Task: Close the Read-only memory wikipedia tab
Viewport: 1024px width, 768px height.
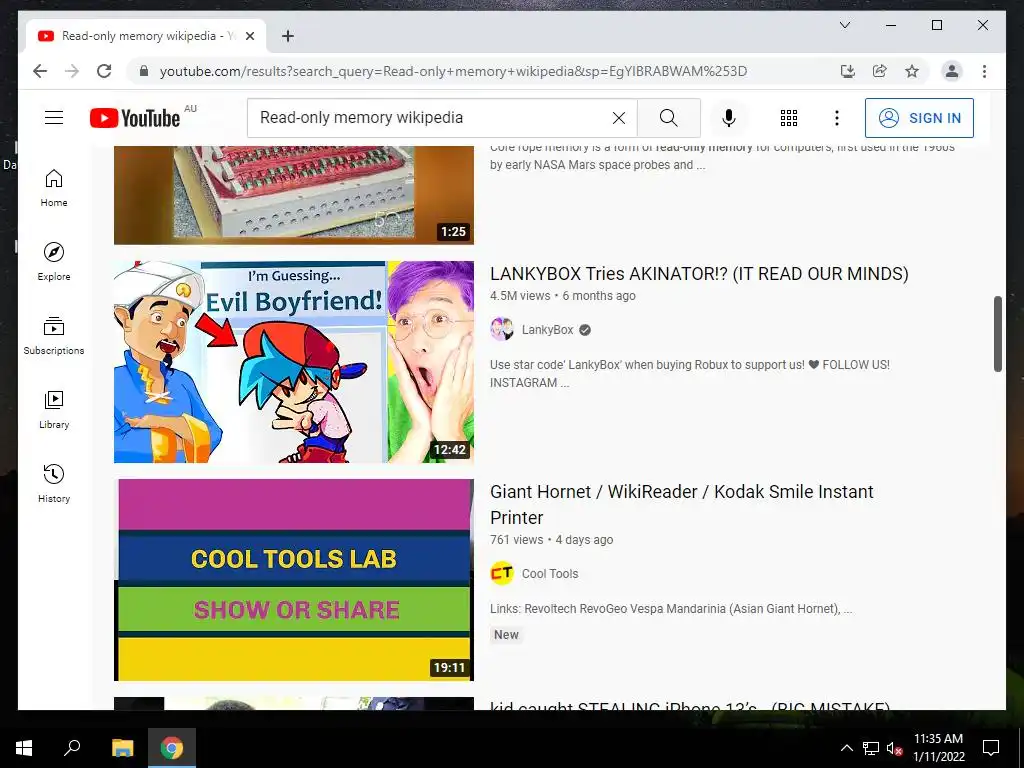Action: point(249,36)
